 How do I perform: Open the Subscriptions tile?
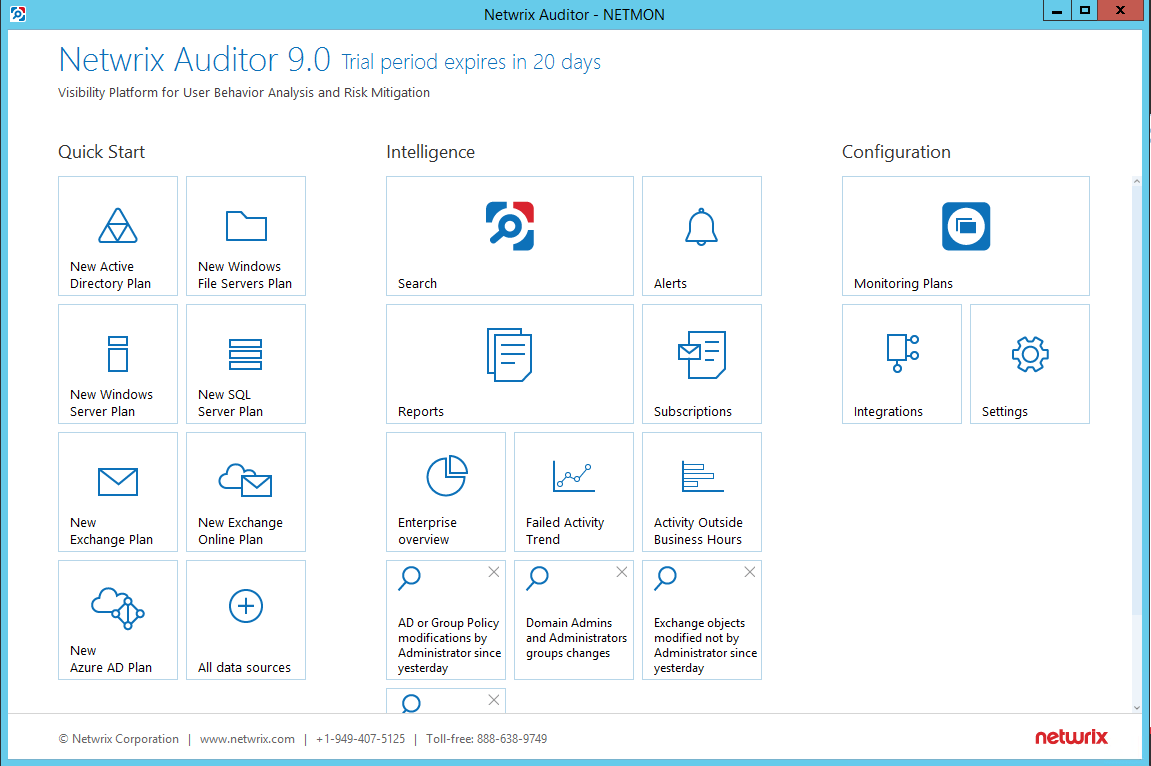702,364
